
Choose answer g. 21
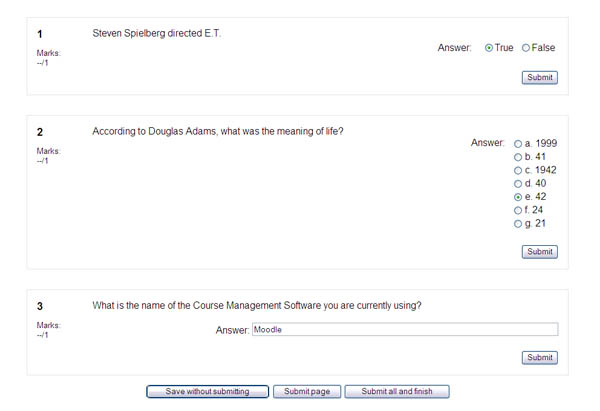point(518,223)
